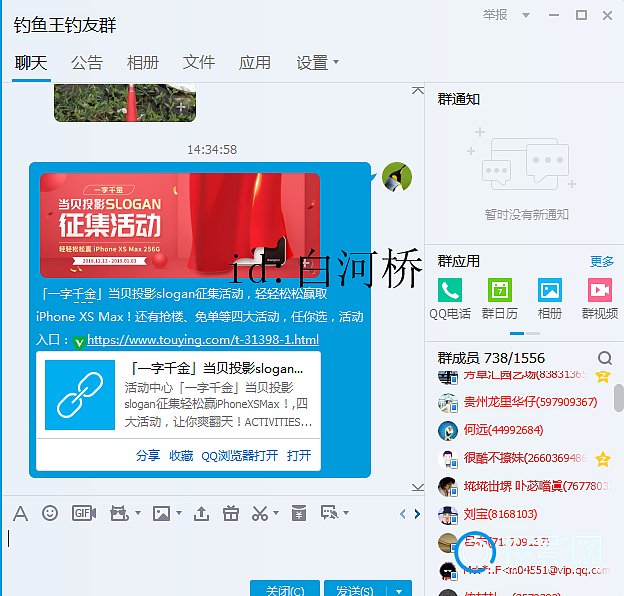Jump to top of chat with up arrow

pos(417,91)
